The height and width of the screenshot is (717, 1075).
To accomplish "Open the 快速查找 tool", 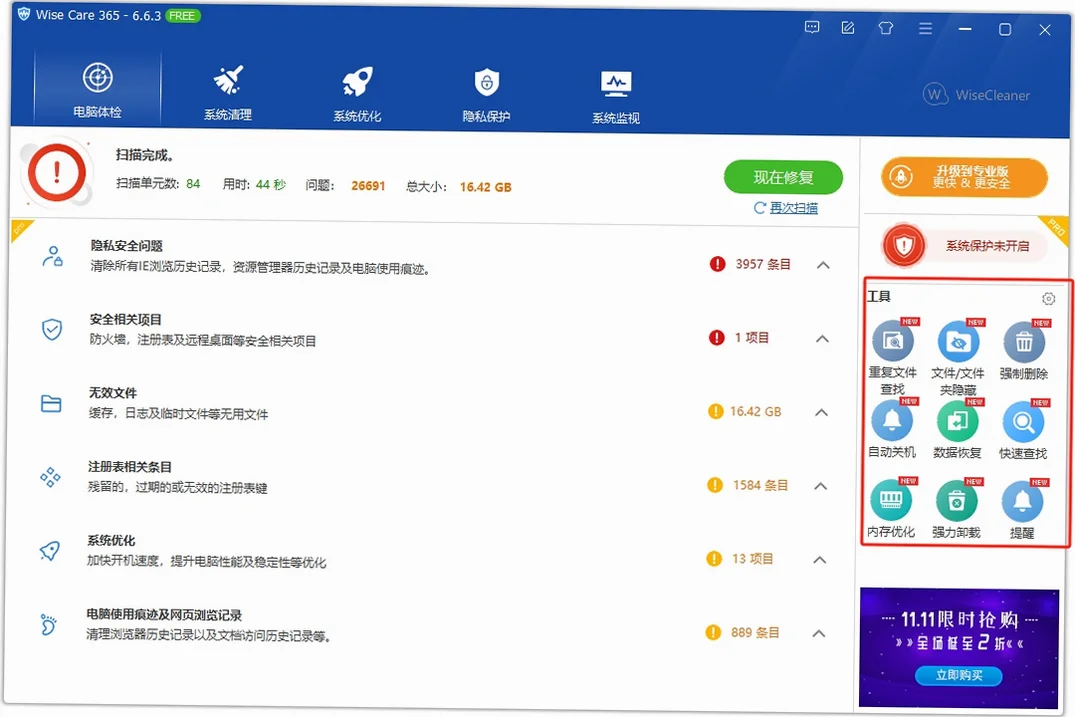I will pyautogui.click(x=1023, y=430).
